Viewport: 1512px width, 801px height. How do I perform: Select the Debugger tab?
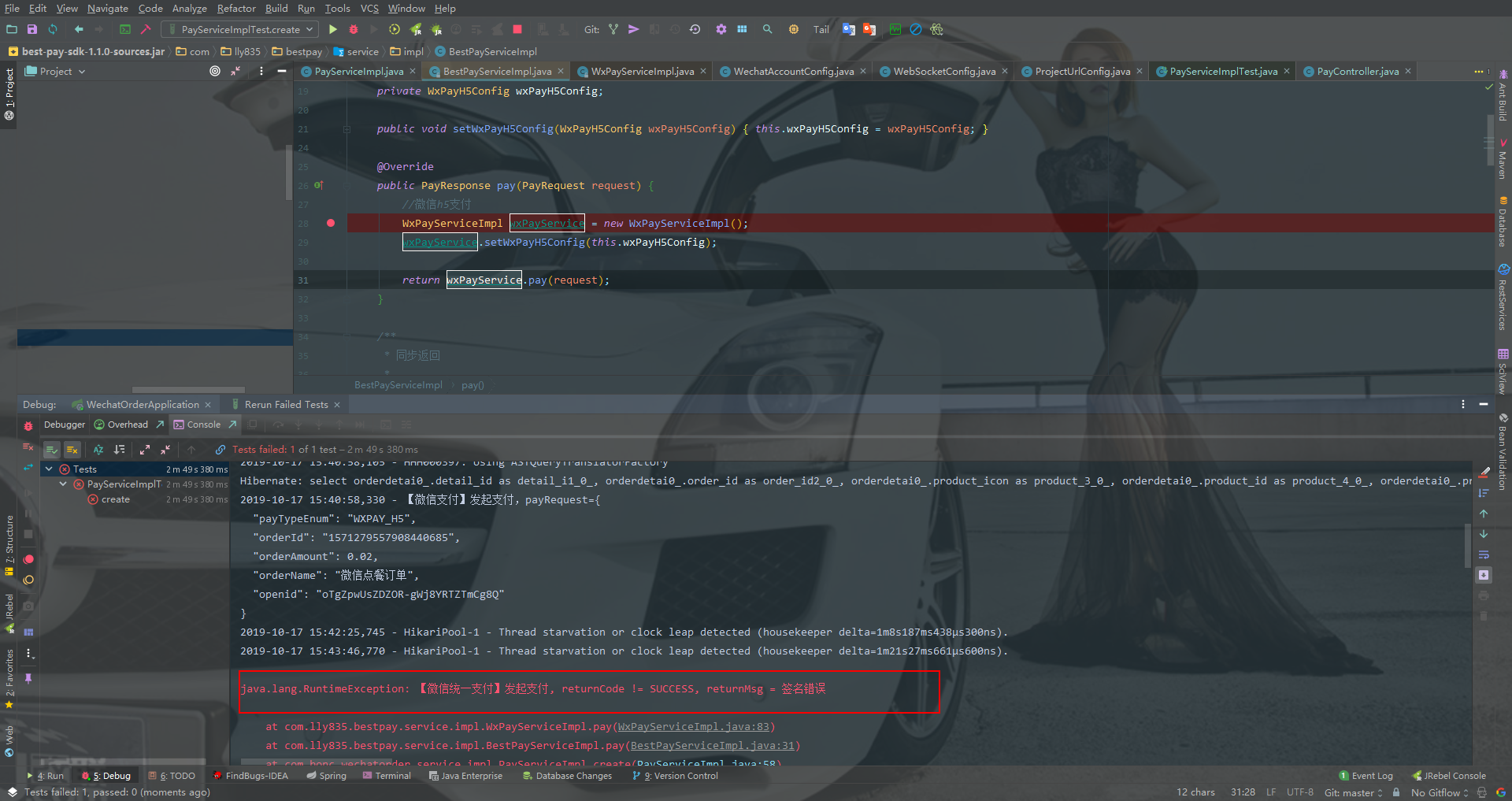click(64, 425)
